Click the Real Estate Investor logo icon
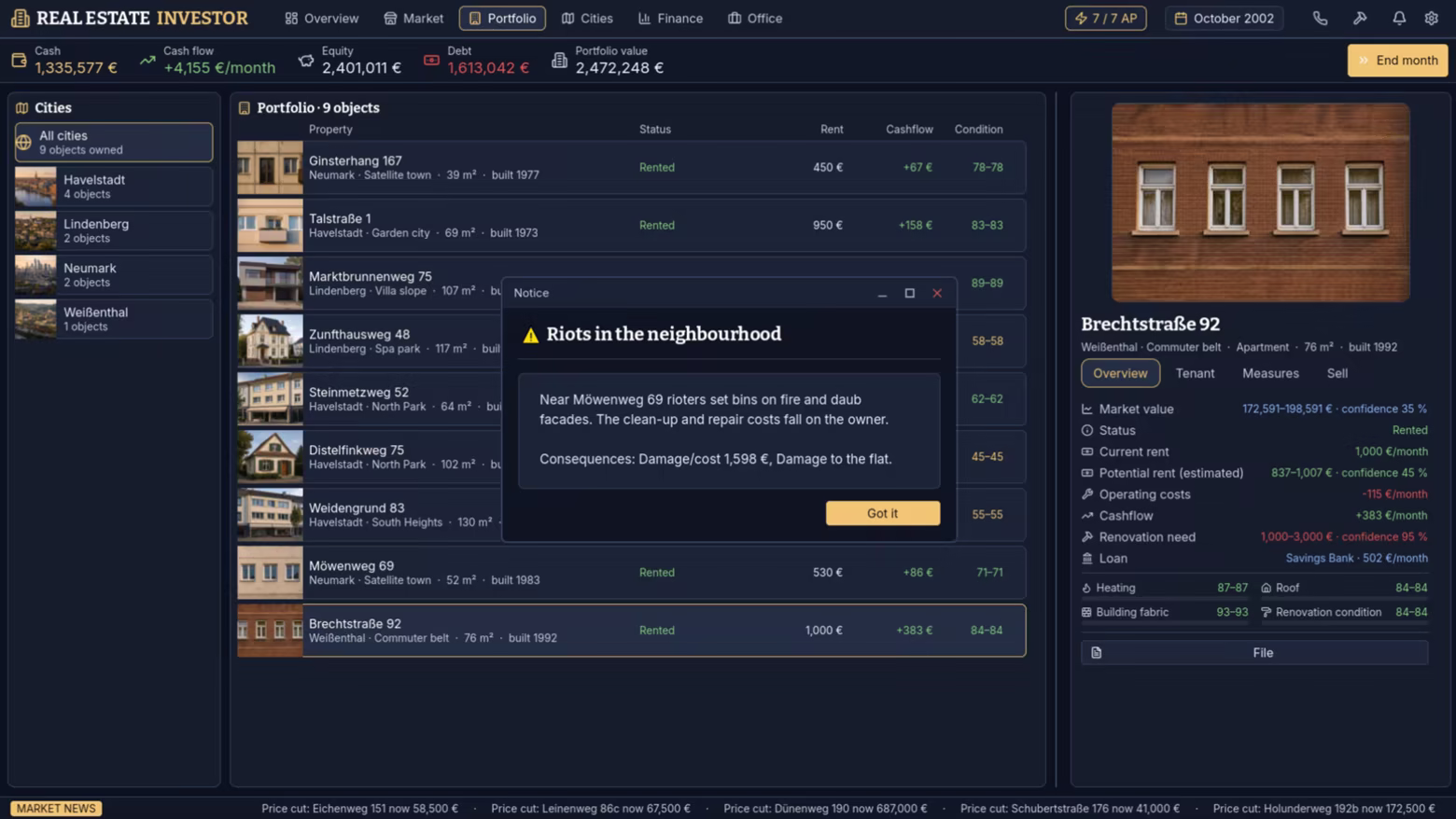Viewport: 1456px width, 819px height. pos(20,18)
